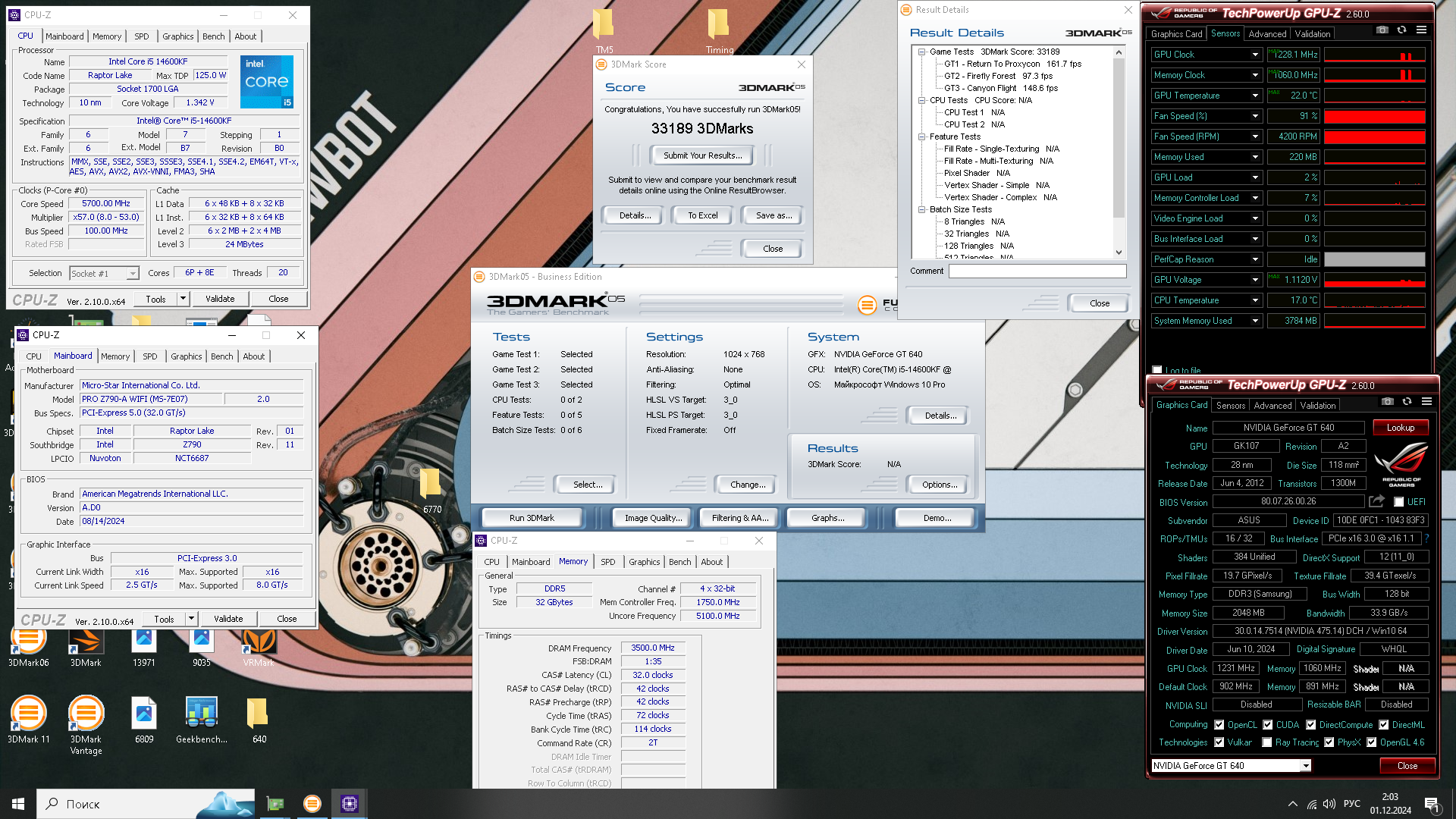1456x819 pixels.
Task: Open the Graphics tab in CPU-Z Memory window
Action: pos(644,562)
